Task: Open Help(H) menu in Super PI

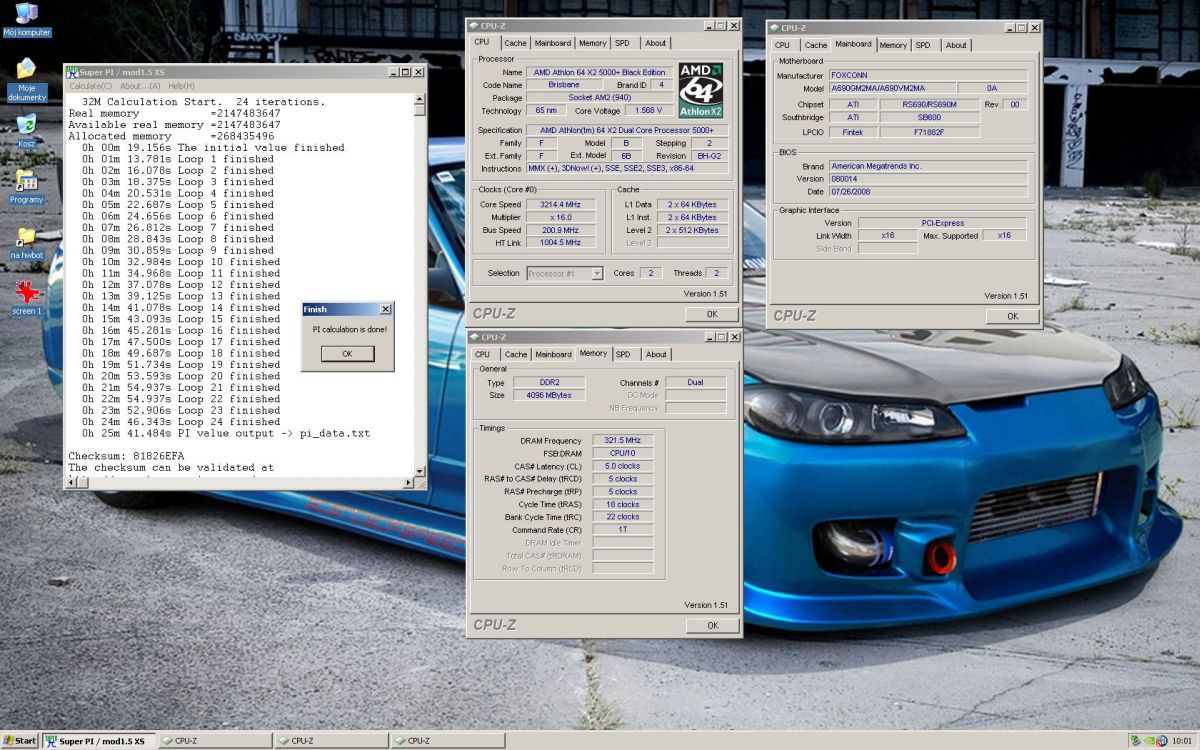Action: [181, 86]
